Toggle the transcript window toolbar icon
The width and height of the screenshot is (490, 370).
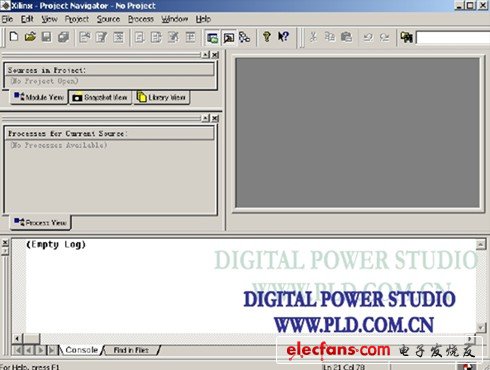click(229, 38)
